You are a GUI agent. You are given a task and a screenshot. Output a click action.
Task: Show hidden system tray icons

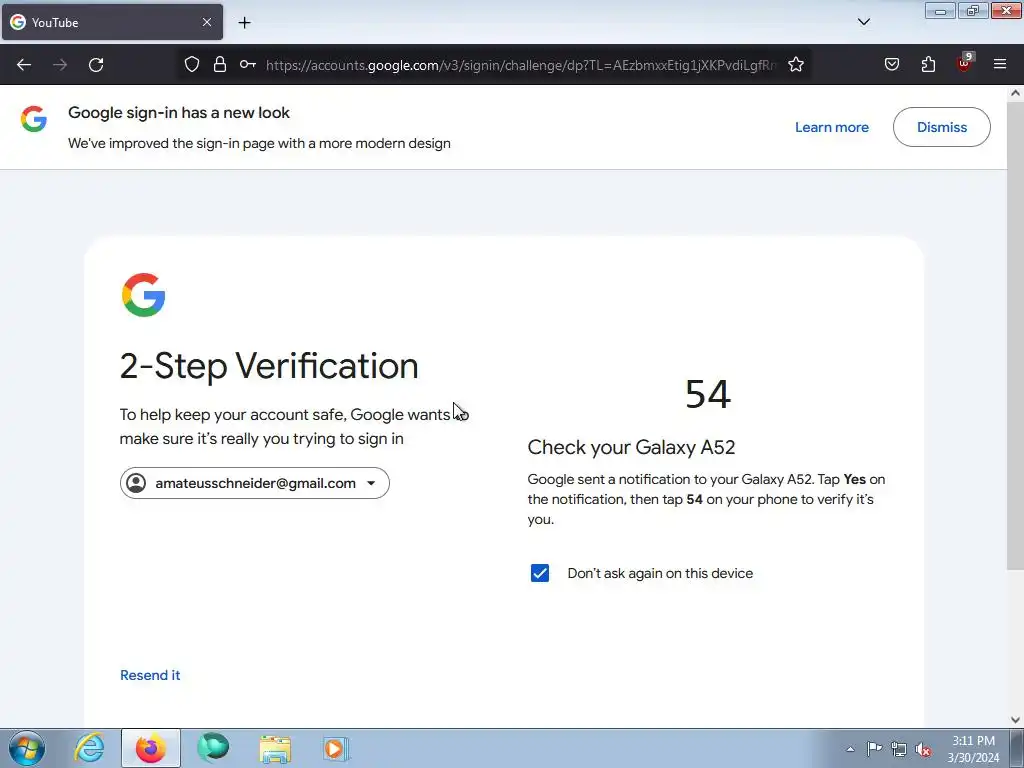click(850, 749)
